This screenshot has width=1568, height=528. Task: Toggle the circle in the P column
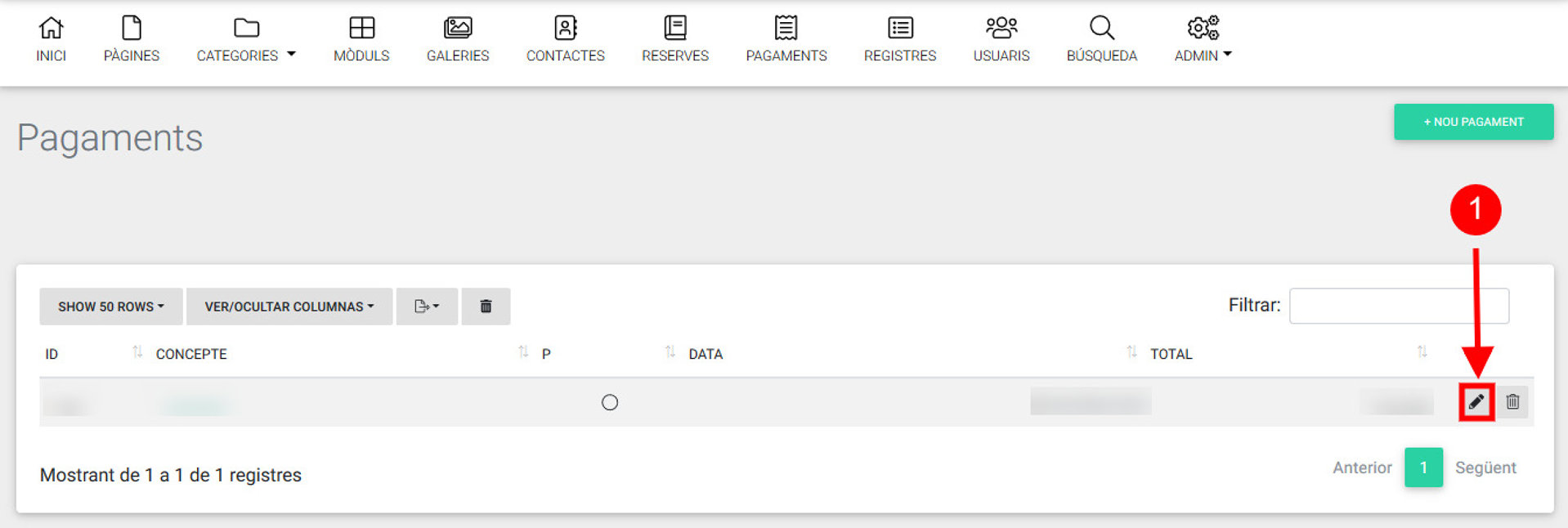(x=610, y=402)
